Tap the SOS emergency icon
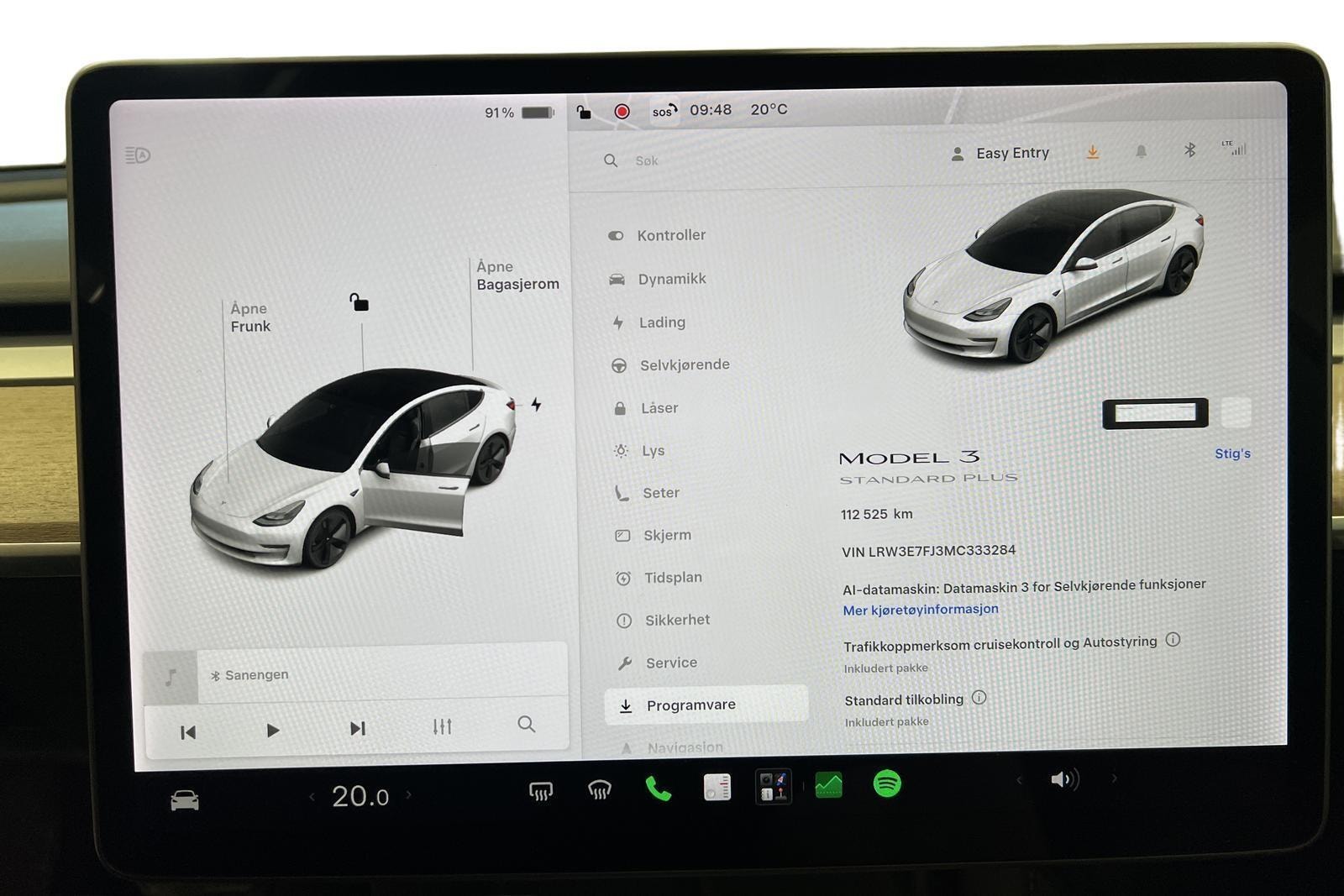The image size is (1344, 896). coord(664,111)
